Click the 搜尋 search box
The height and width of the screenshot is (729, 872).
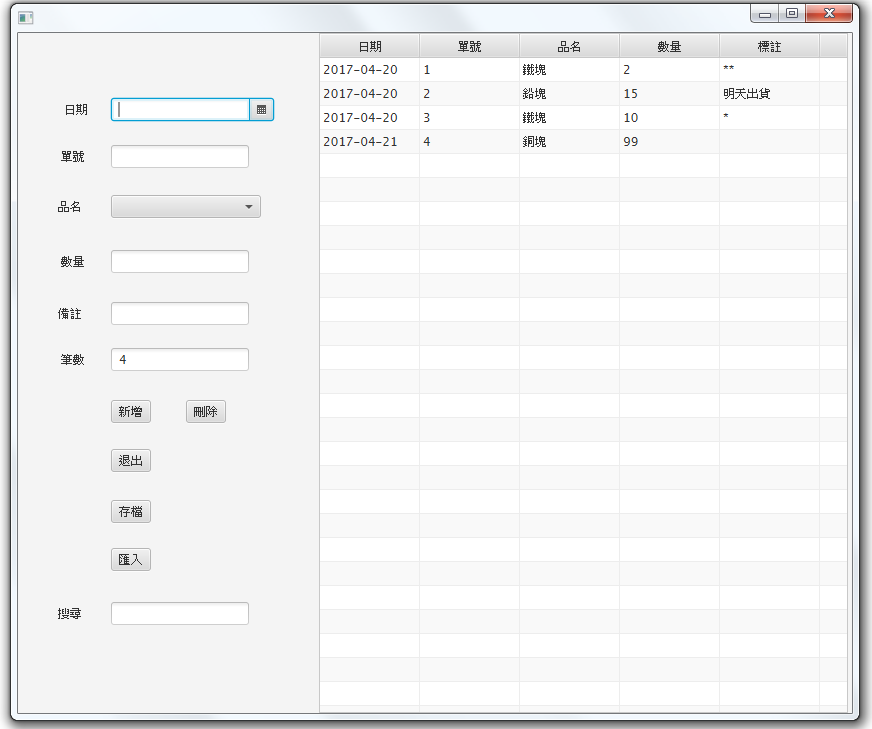[x=179, y=613]
